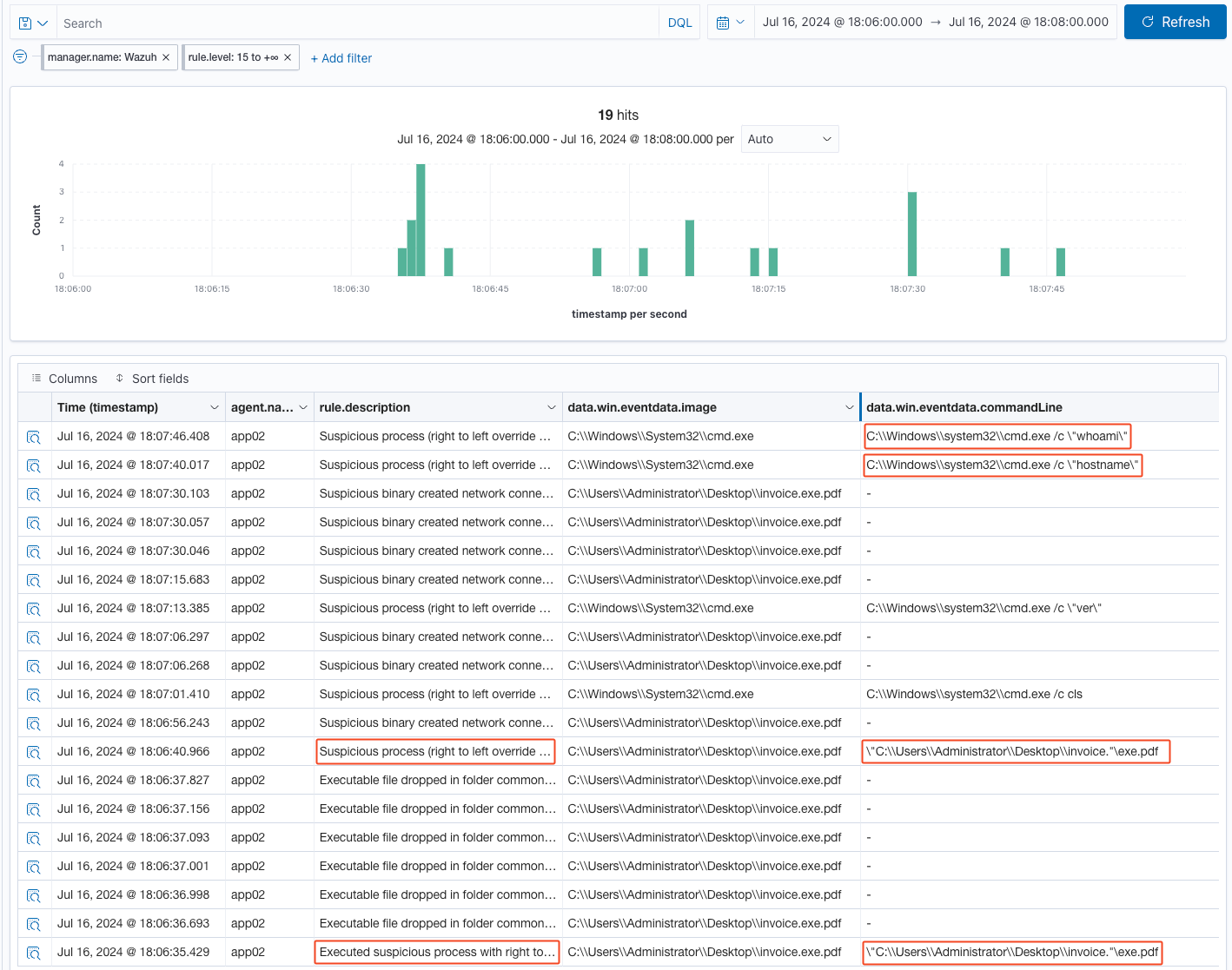Inspect document details for 18:07:13.385 row
This screenshot has width=1232, height=970.
34,609
